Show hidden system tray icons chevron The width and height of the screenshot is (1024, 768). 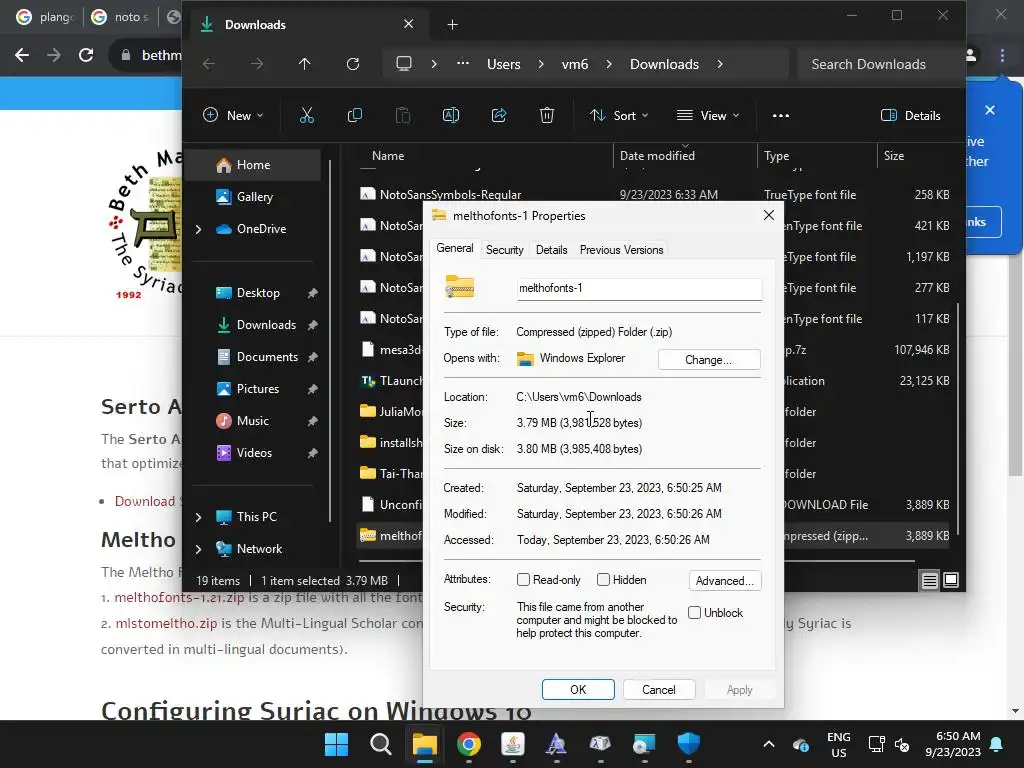(769, 744)
